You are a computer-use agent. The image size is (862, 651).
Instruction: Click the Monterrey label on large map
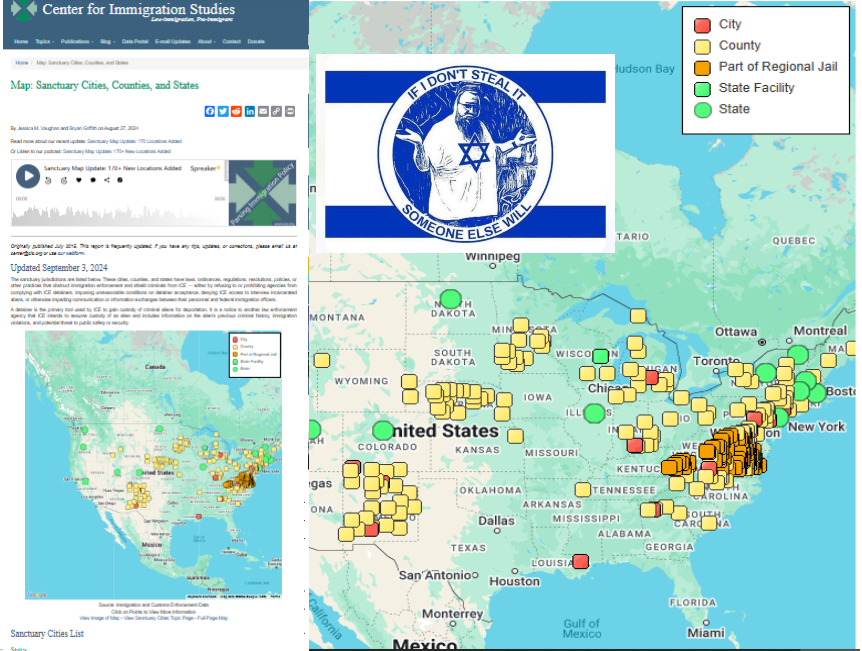point(452,614)
